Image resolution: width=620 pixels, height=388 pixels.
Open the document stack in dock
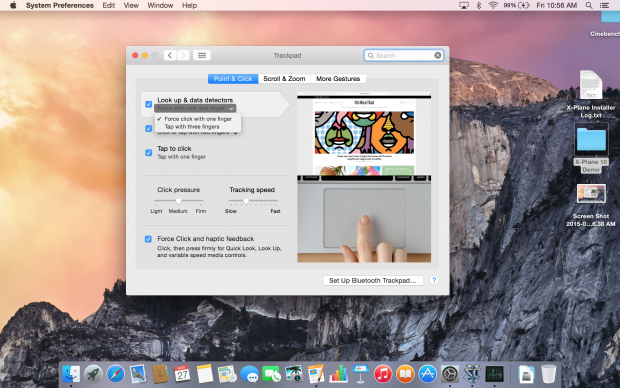(526, 374)
